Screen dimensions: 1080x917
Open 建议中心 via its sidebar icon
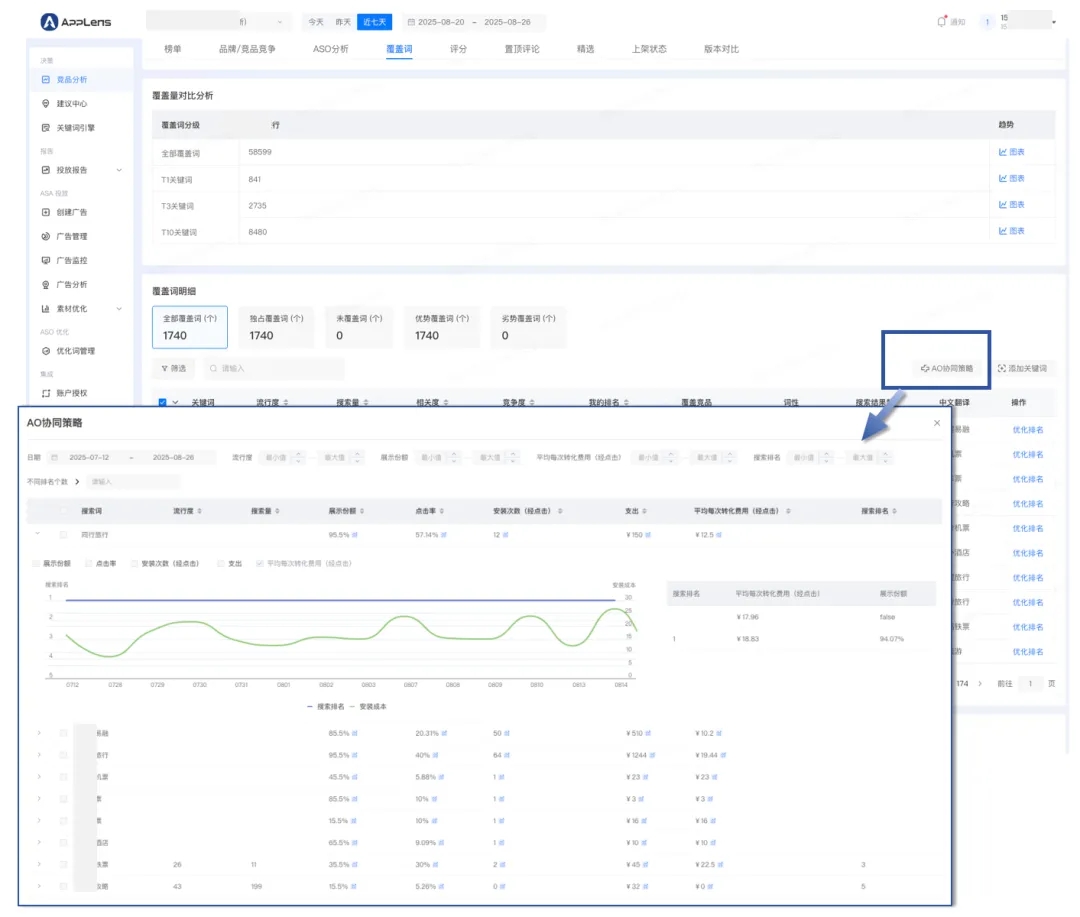(x=46, y=103)
